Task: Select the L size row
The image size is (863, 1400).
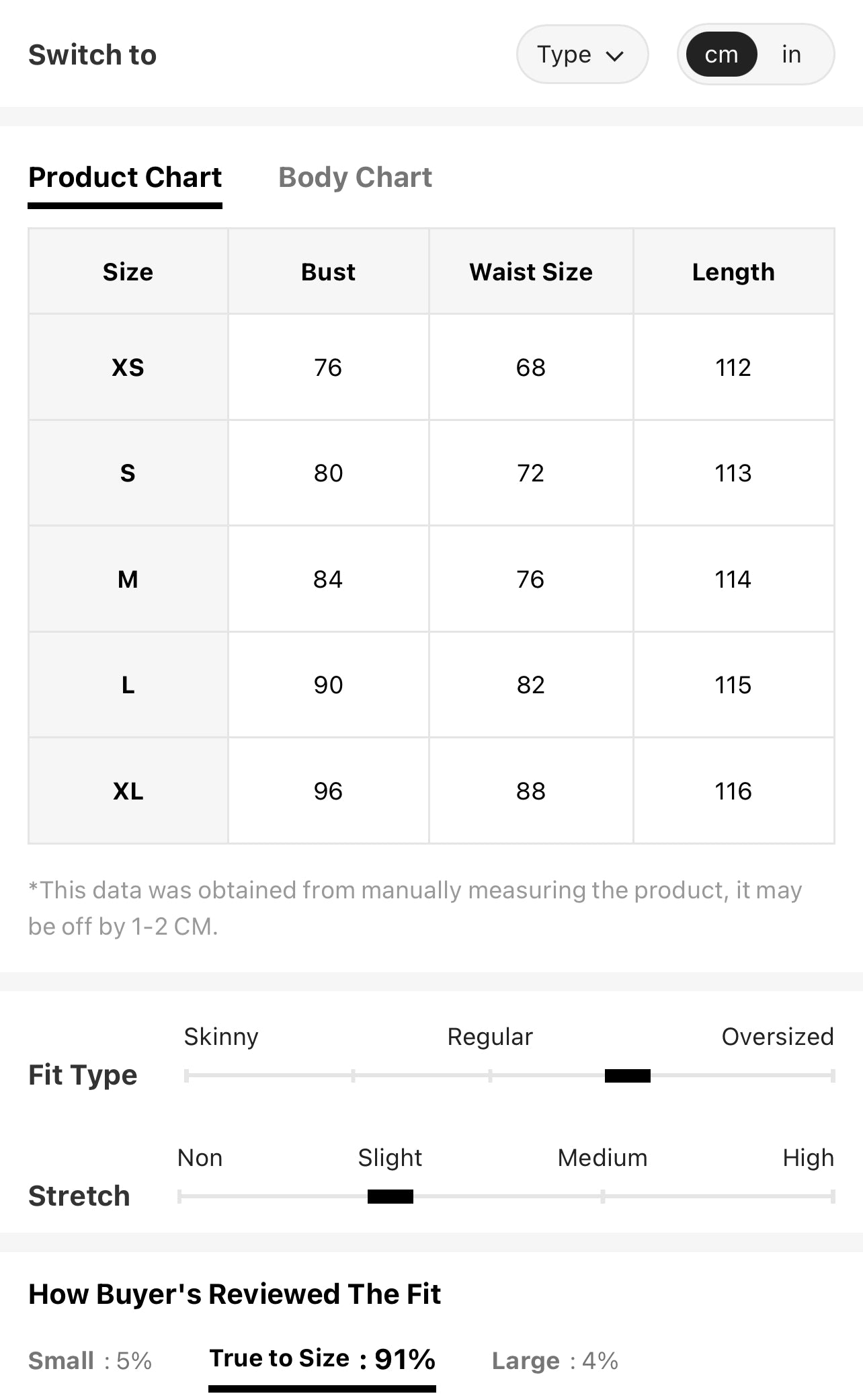Action: (431, 685)
